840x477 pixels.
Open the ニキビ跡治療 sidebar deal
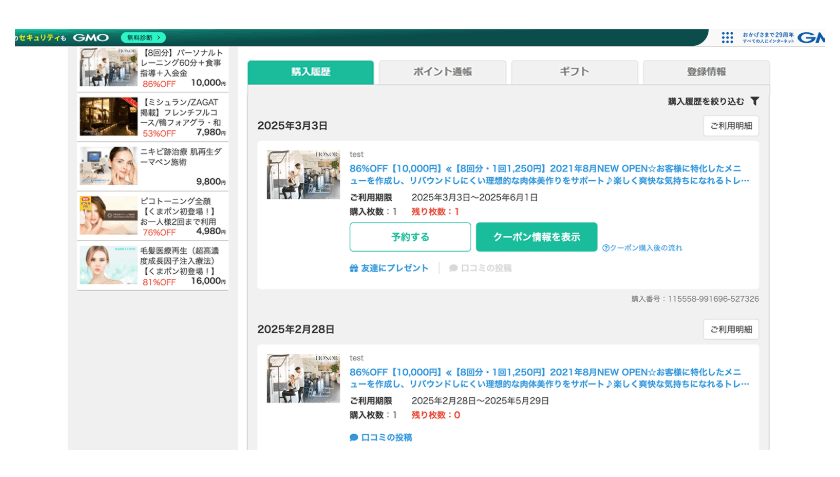click(x=153, y=167)
